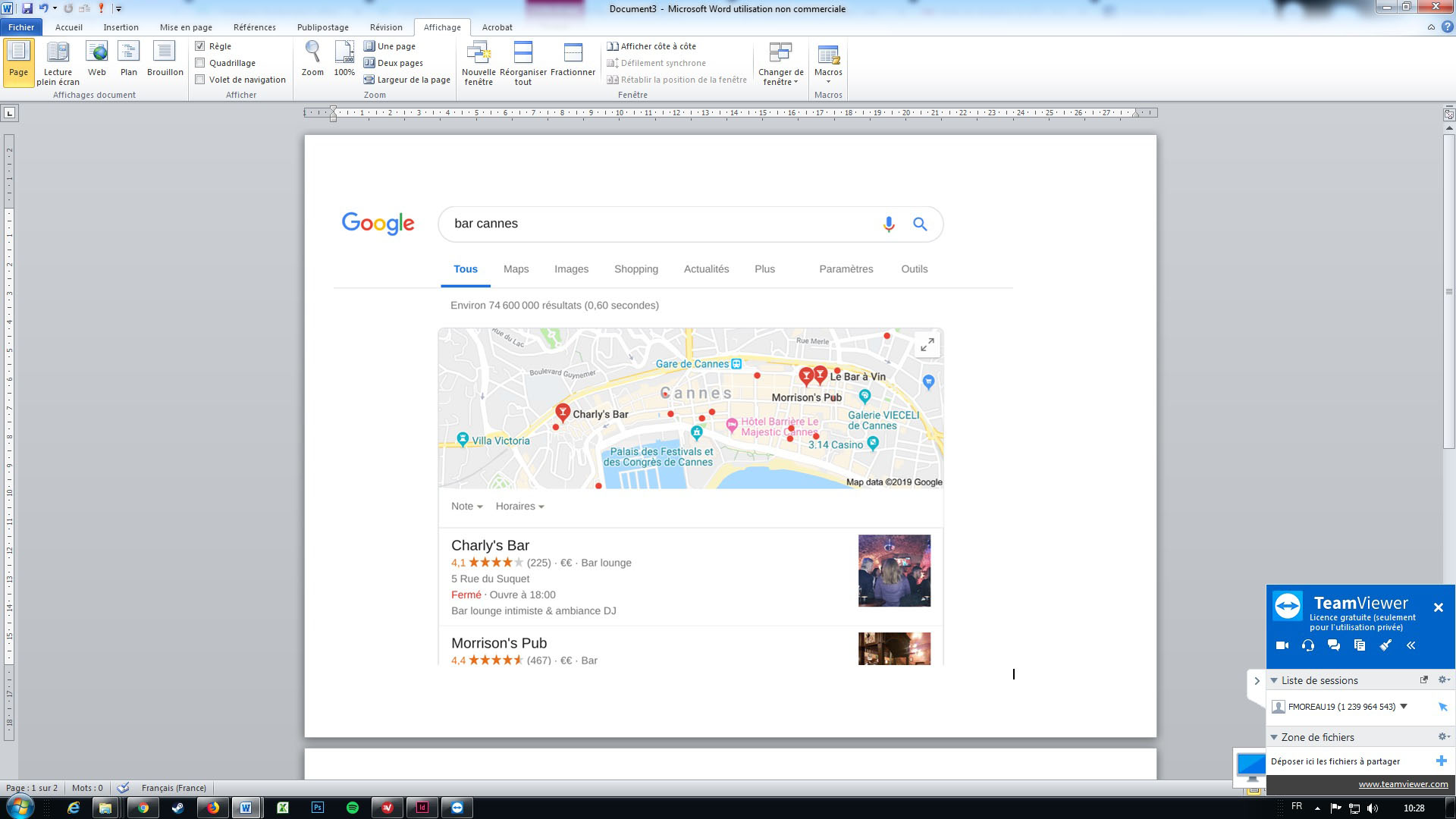Click Fractionner to split the window
This screenshot has height=819, width=1456.
tap(573, 59)
